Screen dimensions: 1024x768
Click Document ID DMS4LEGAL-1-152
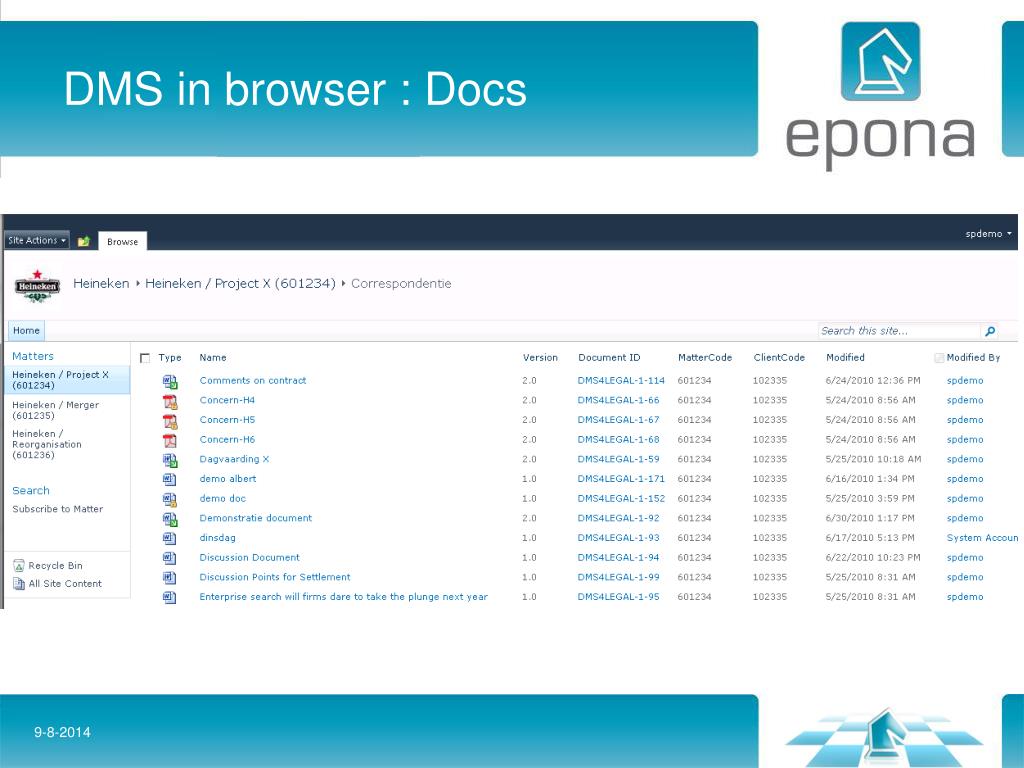pos(621,498)
